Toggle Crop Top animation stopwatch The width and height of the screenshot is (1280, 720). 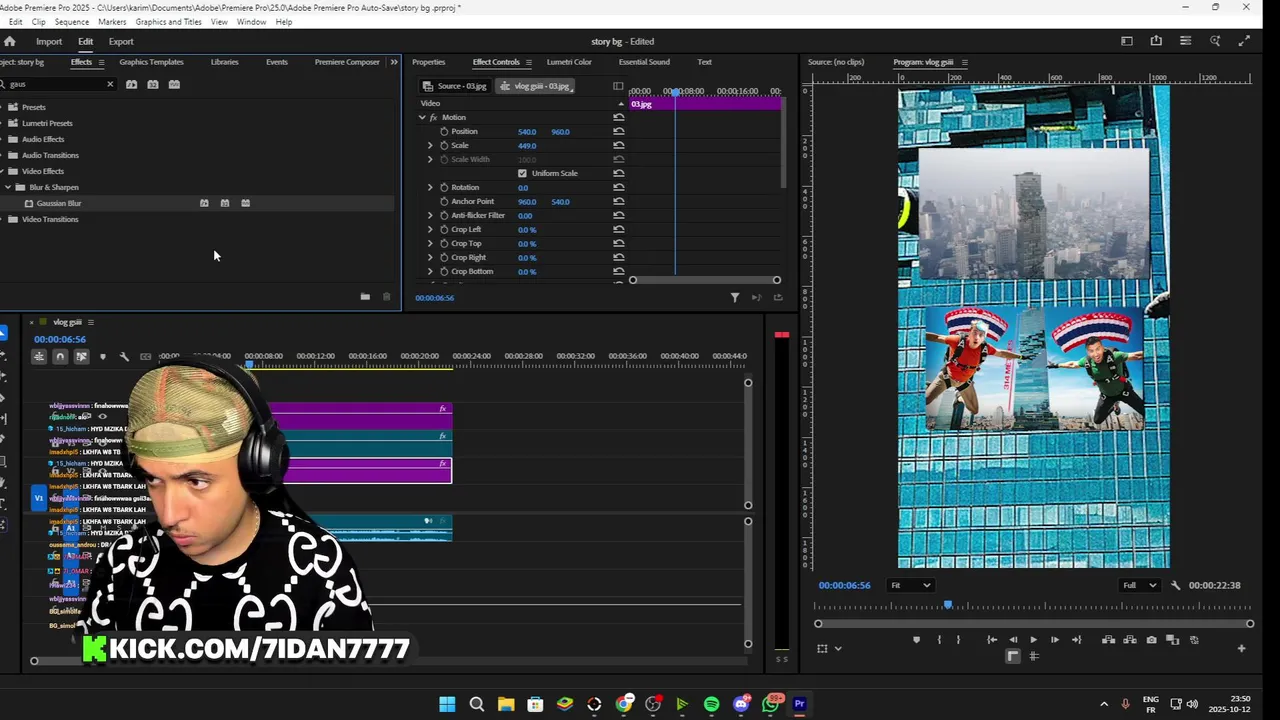444,243
